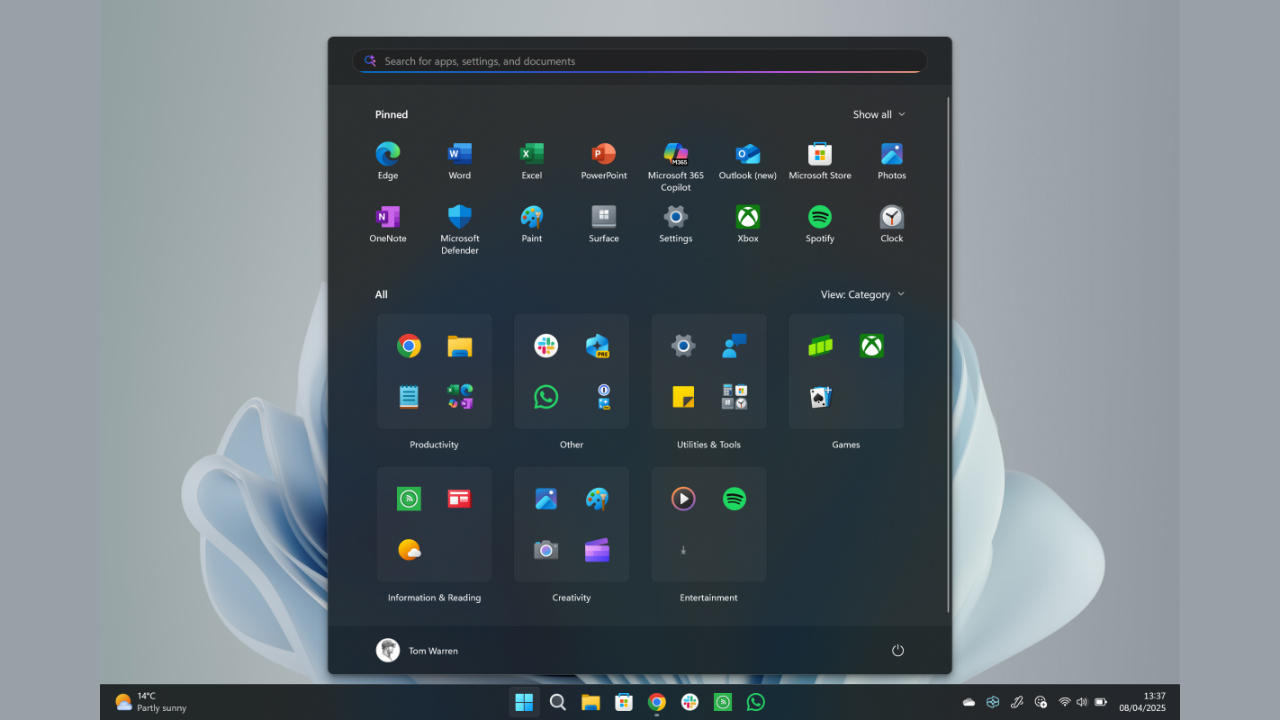Open Media Player in Entertainment category
Image resolution: width=1280 pixels, height=720 pixels.
683,498
